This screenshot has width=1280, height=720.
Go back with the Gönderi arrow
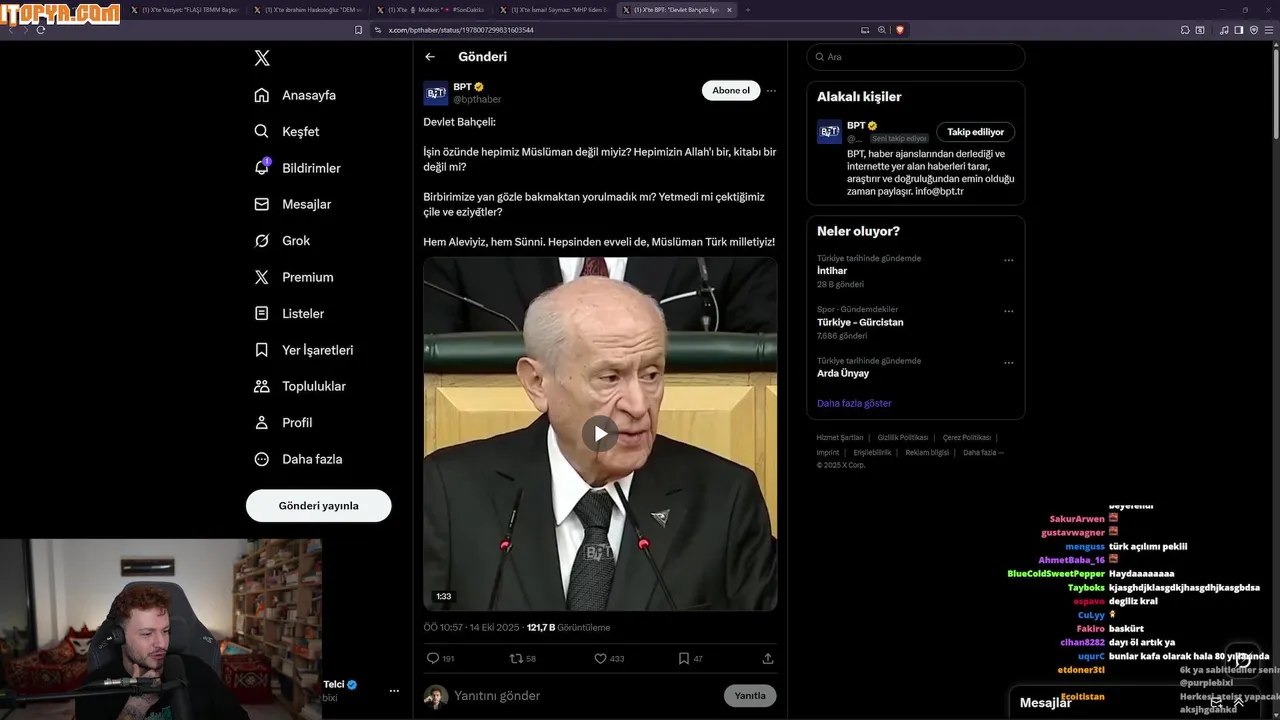pyautogui.click(x=430, y=57)
